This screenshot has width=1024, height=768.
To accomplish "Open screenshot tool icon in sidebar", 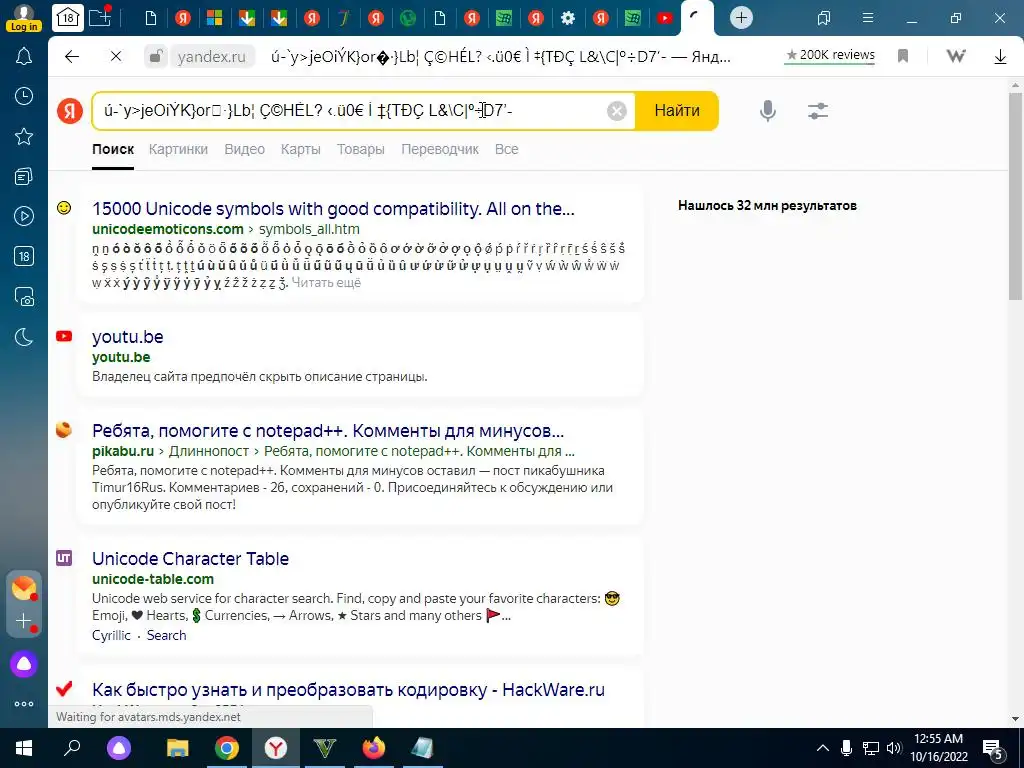I will click(x=24, y=296).
